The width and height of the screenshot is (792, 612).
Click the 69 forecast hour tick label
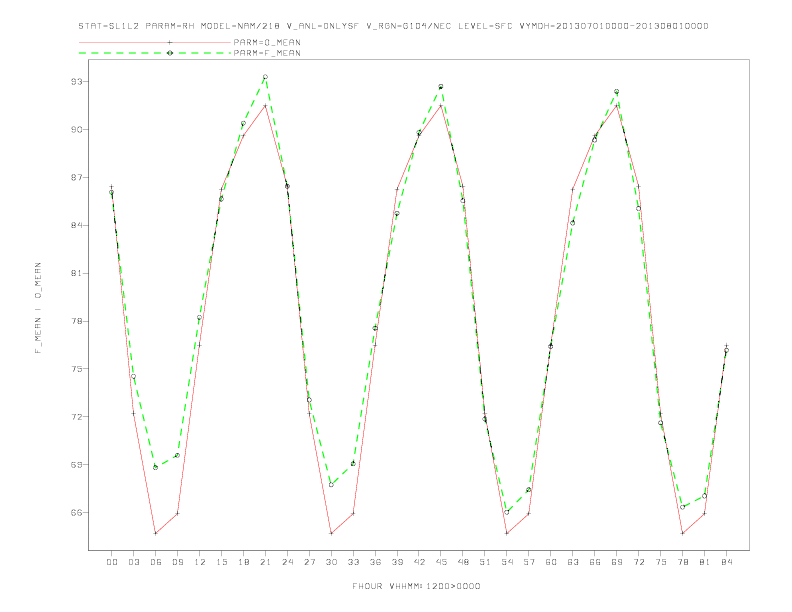point(617,562)
